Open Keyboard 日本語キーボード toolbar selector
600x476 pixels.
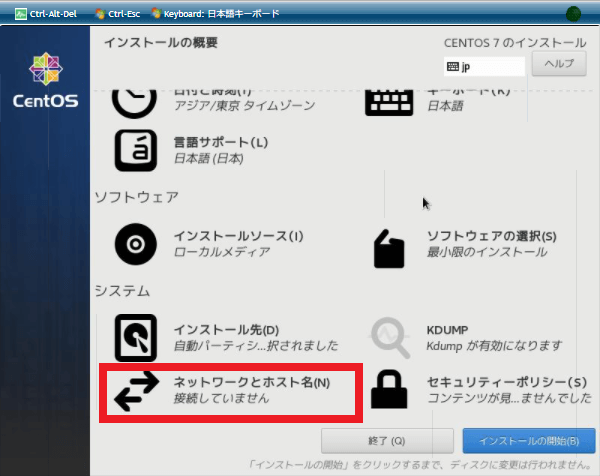[215, 14]
